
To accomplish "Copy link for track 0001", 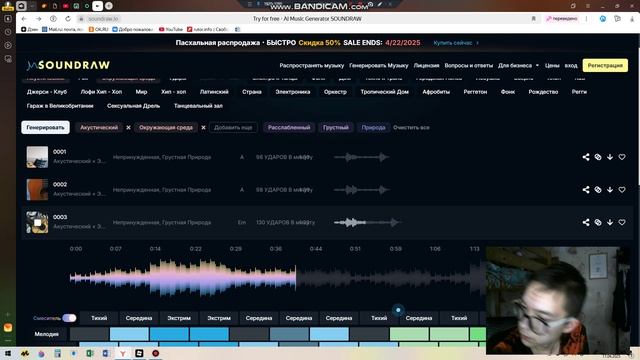I will pos(598,157).
